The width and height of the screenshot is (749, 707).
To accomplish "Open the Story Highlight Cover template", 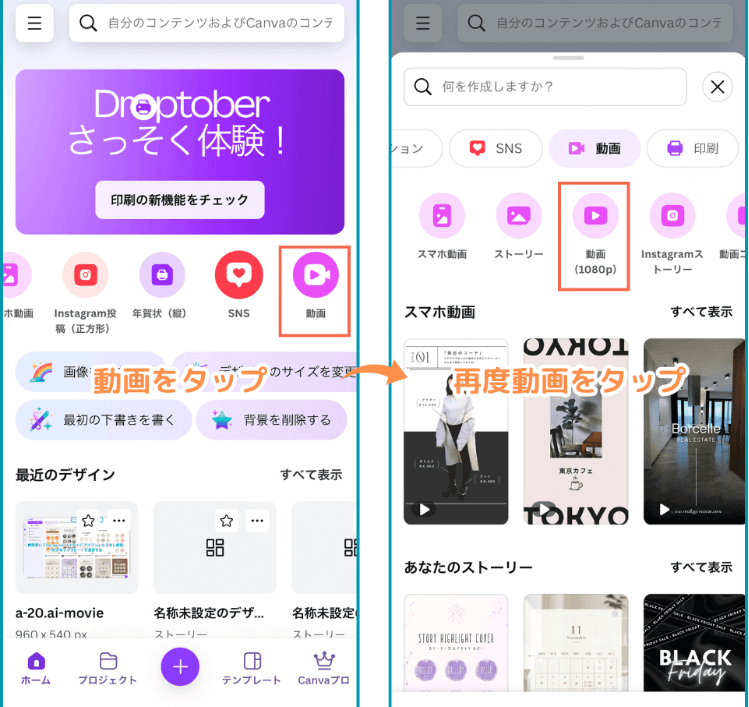I will [x=456, y=643].
